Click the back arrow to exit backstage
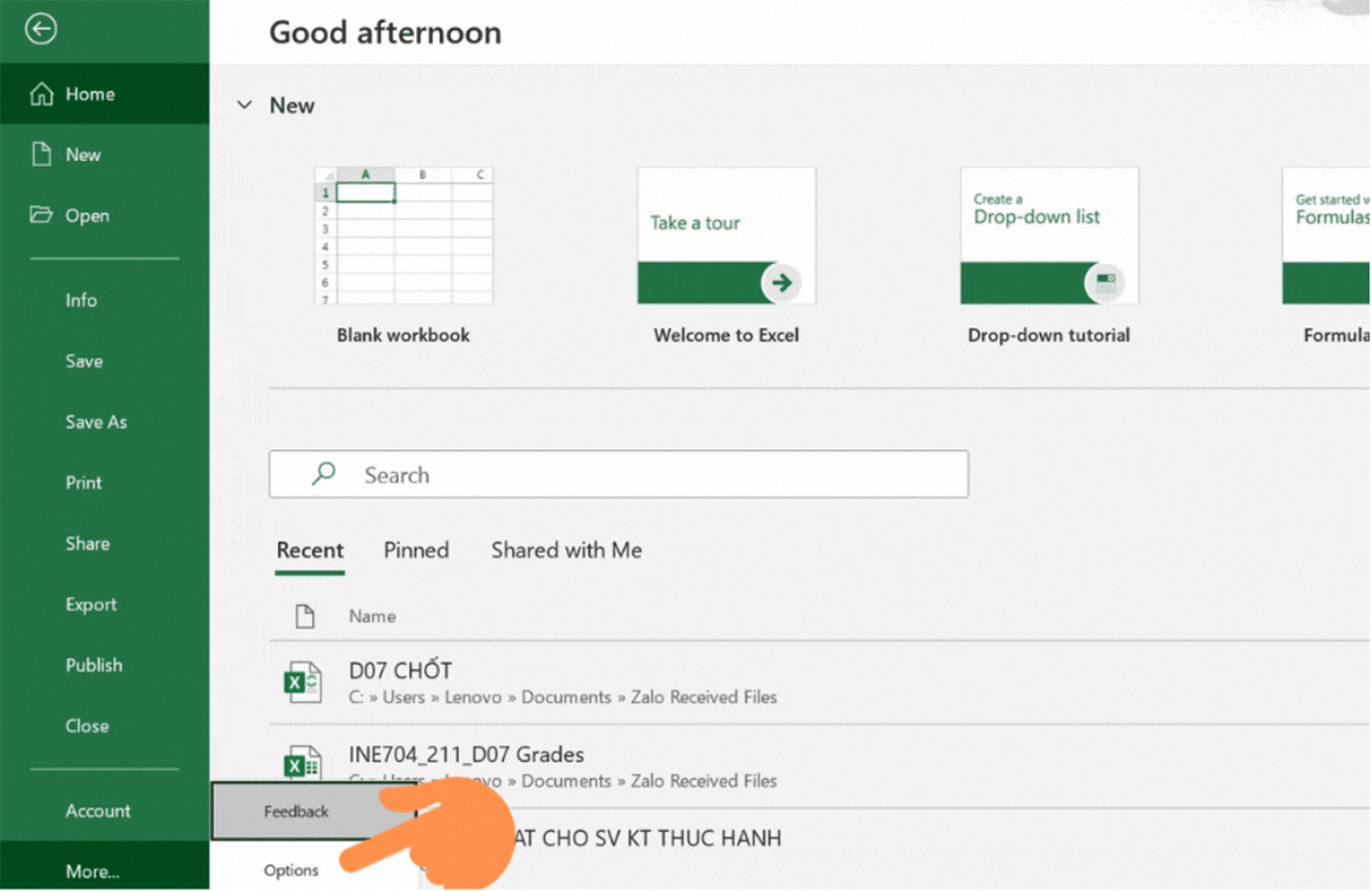 tap(40, 29)
